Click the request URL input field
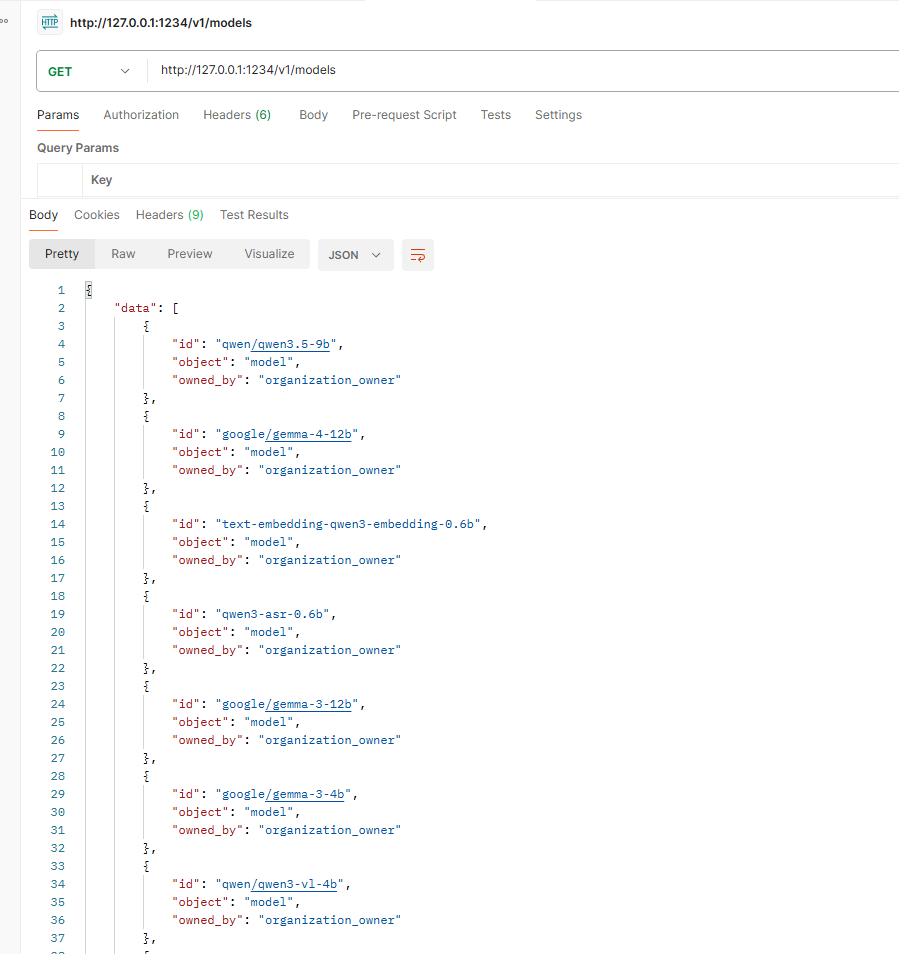 pyautogui.click(x=523, y=70)
